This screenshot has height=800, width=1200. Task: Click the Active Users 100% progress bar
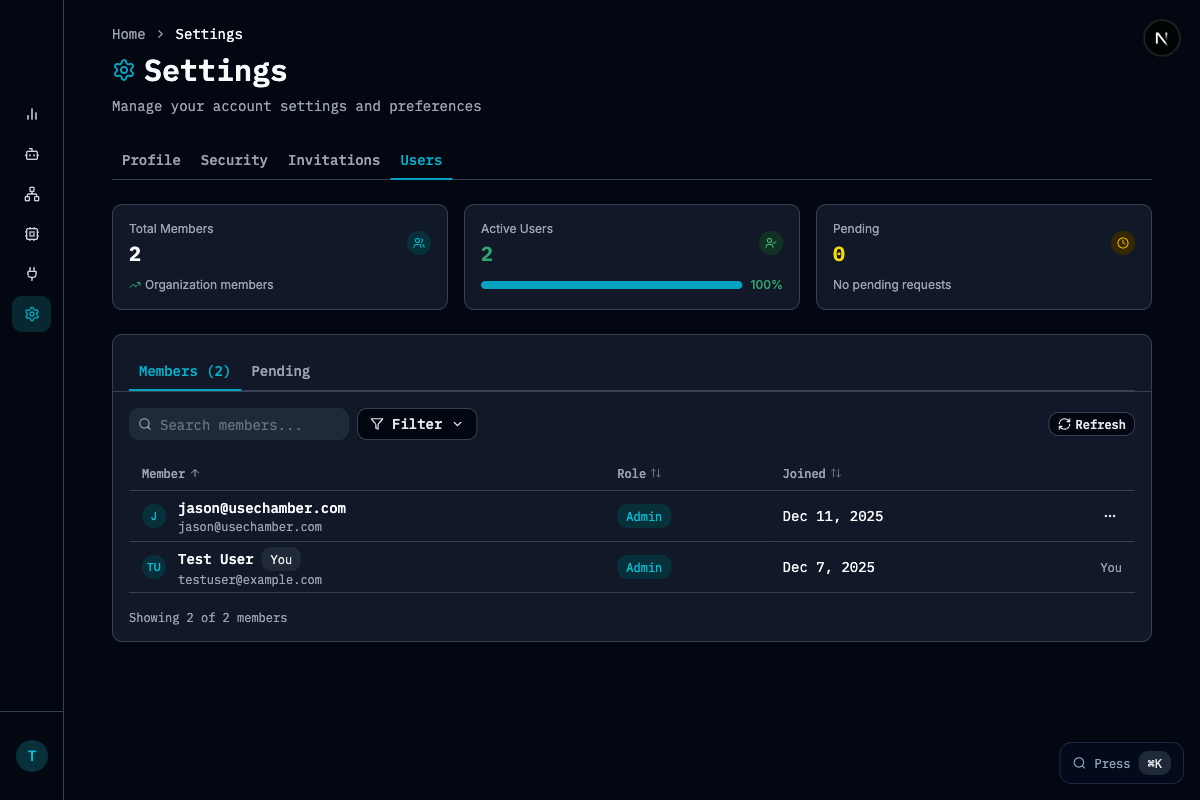(612, 285)
